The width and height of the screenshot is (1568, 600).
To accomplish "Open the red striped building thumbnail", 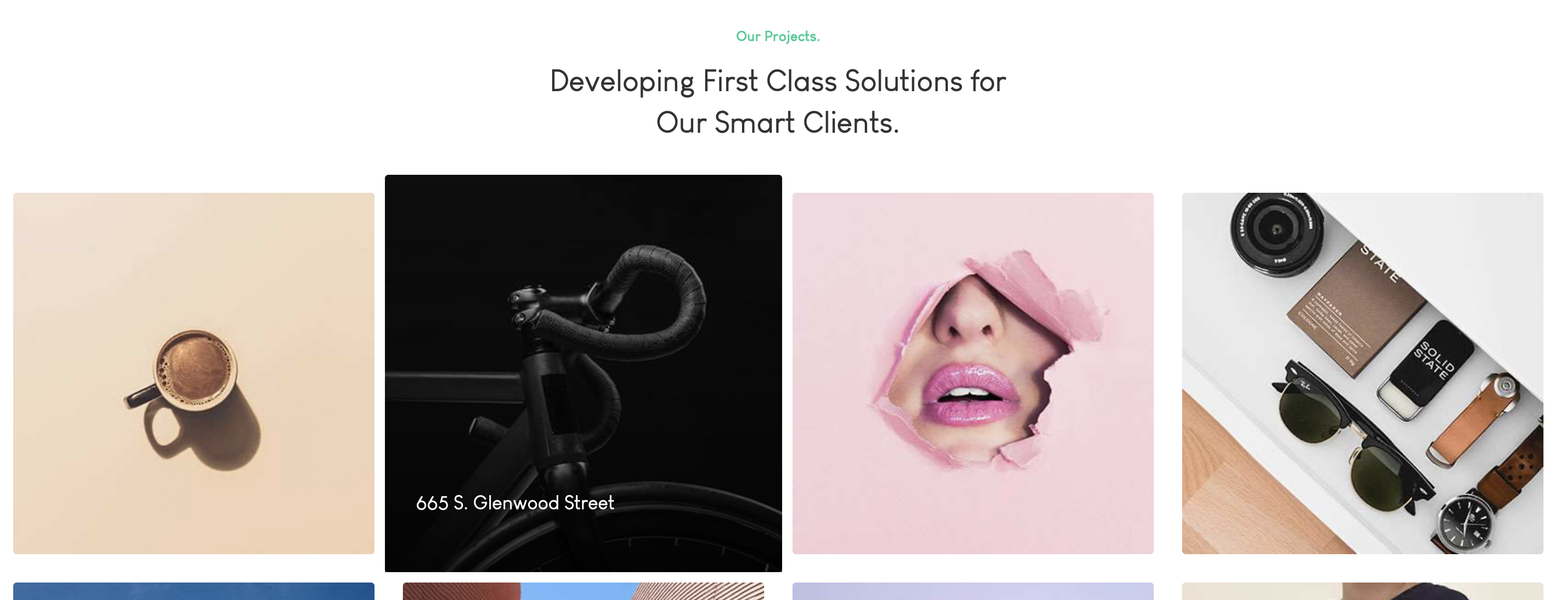I will [x=583, y=591].
